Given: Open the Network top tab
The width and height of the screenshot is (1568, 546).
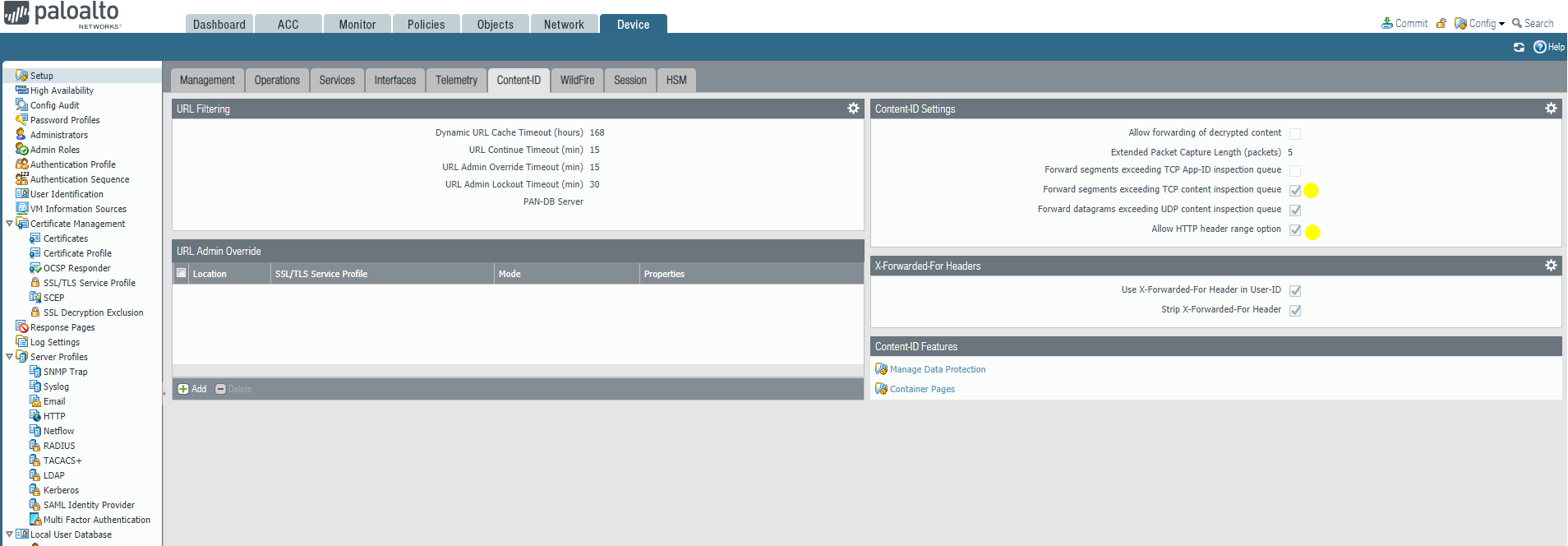Looking at the screenshot, I should point(565,24).
